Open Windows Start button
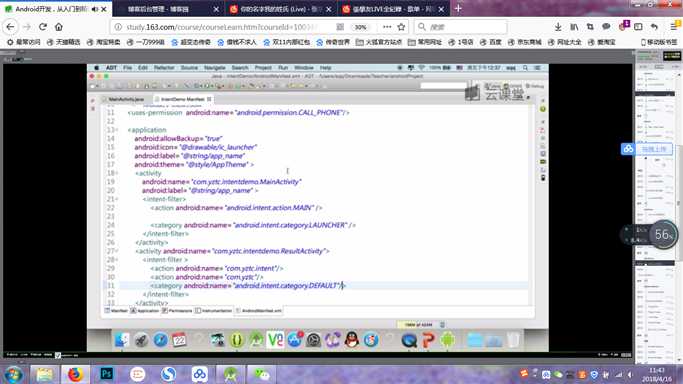683x384 pixels. [13, 374]
